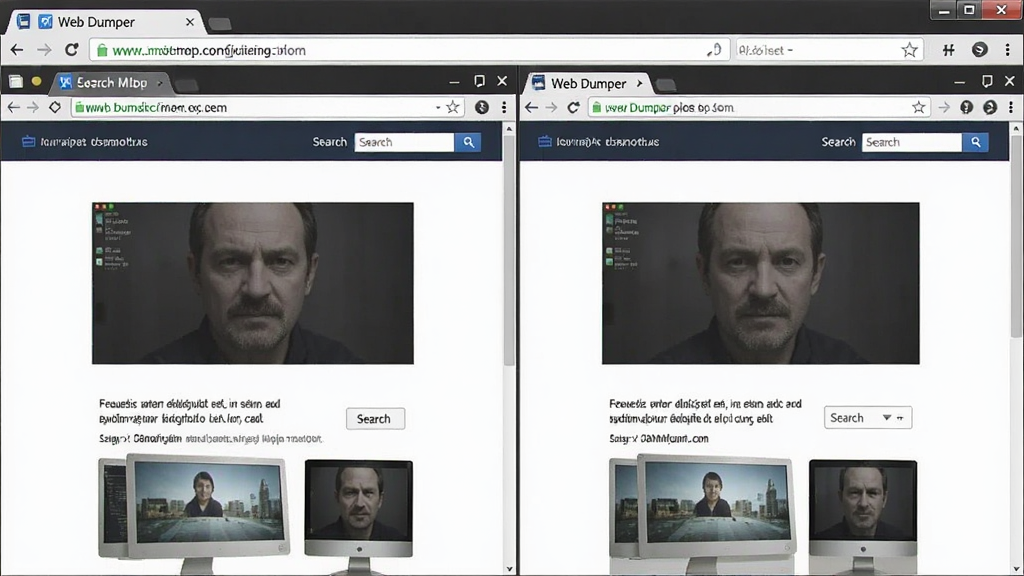Screen dimensions: 1024x576
Task: Open a new tab in outer browser window
Action: [x=220, y=24]
